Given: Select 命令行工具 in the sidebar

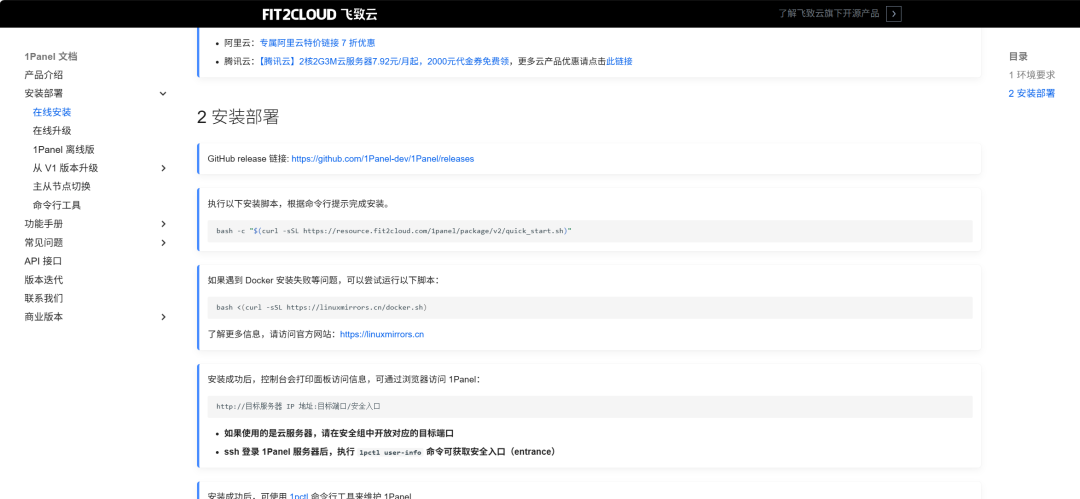Looking at the screenshot, I should [56, 205].
